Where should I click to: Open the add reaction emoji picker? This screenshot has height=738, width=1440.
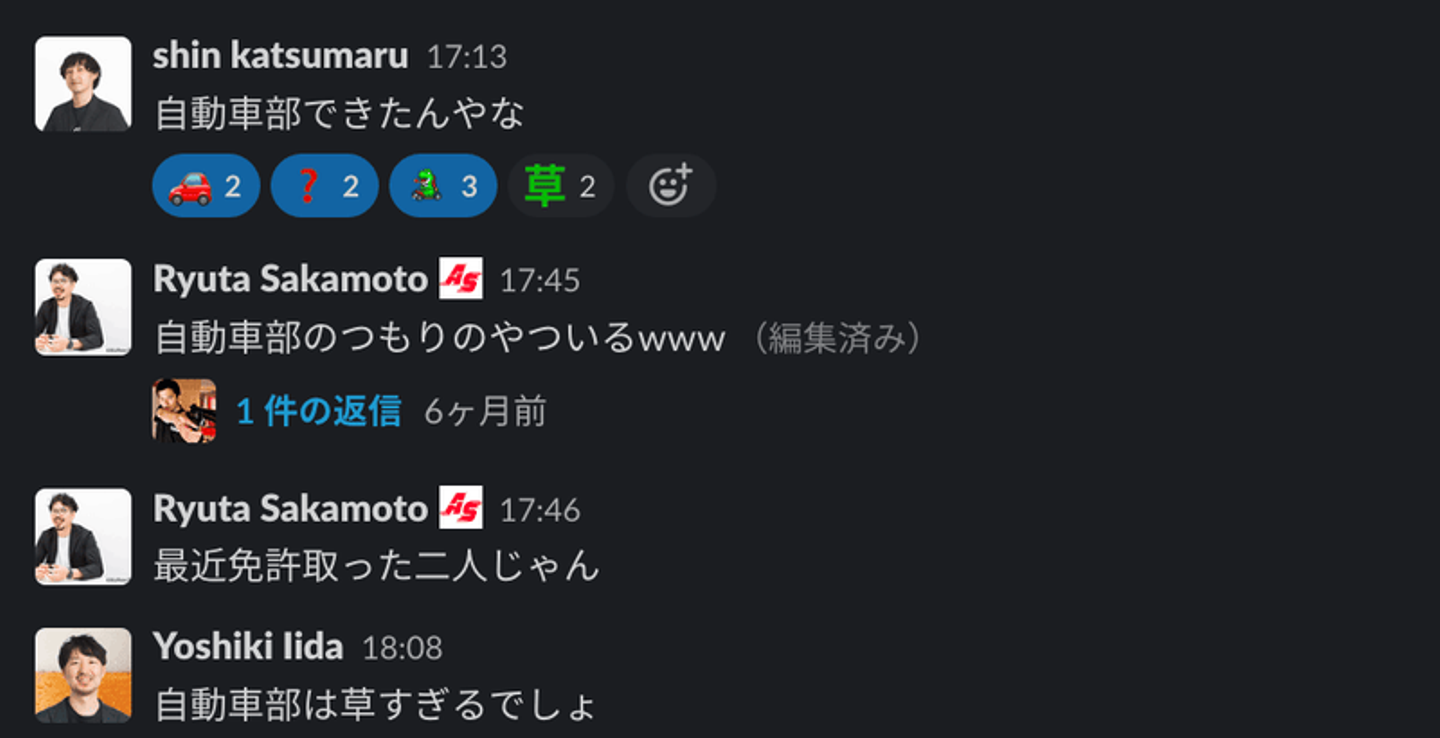click(x=671, y=186)
